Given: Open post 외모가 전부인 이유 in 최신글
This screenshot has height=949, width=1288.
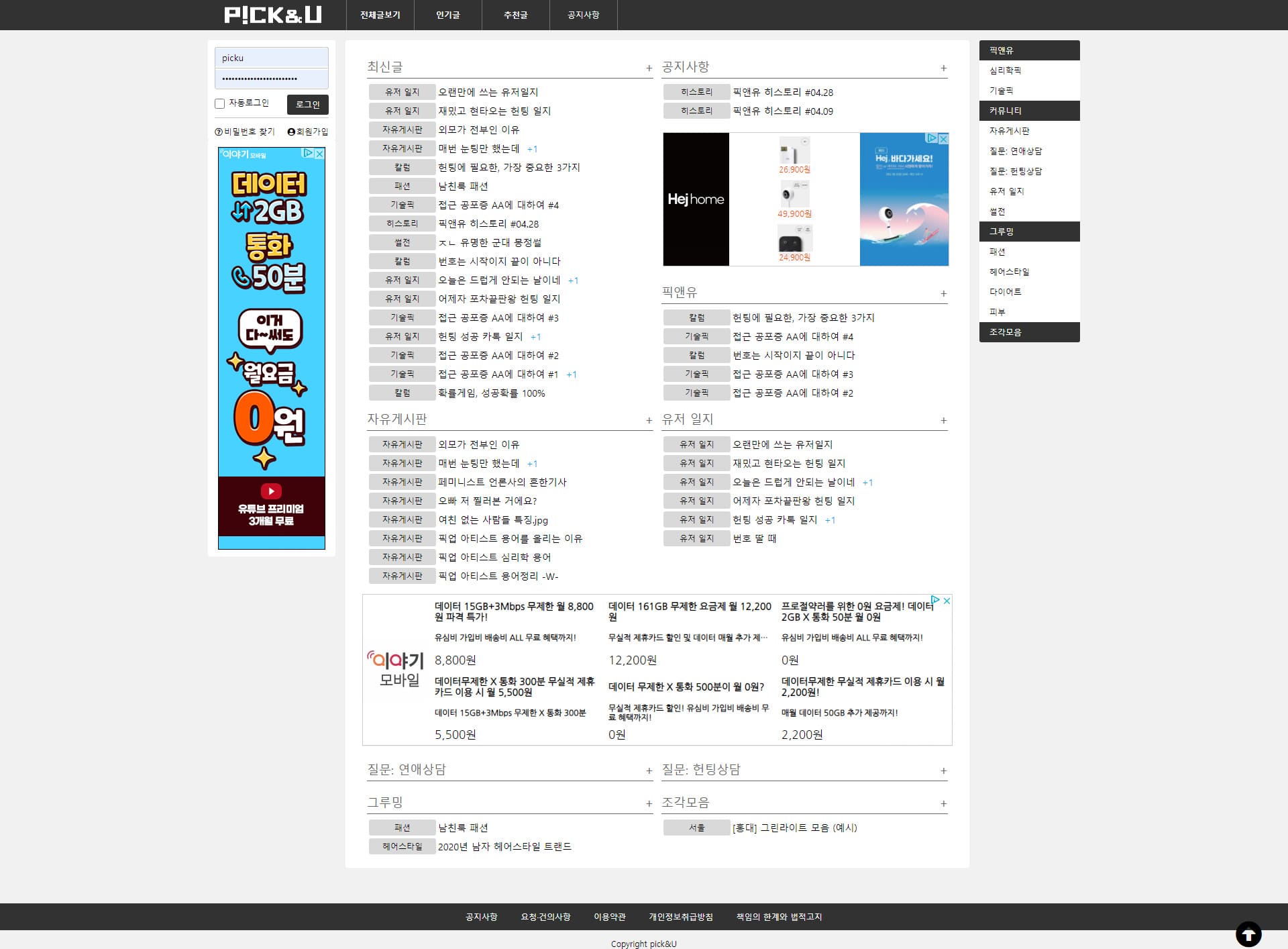Looking at the screenshot, I should [478, 130].
